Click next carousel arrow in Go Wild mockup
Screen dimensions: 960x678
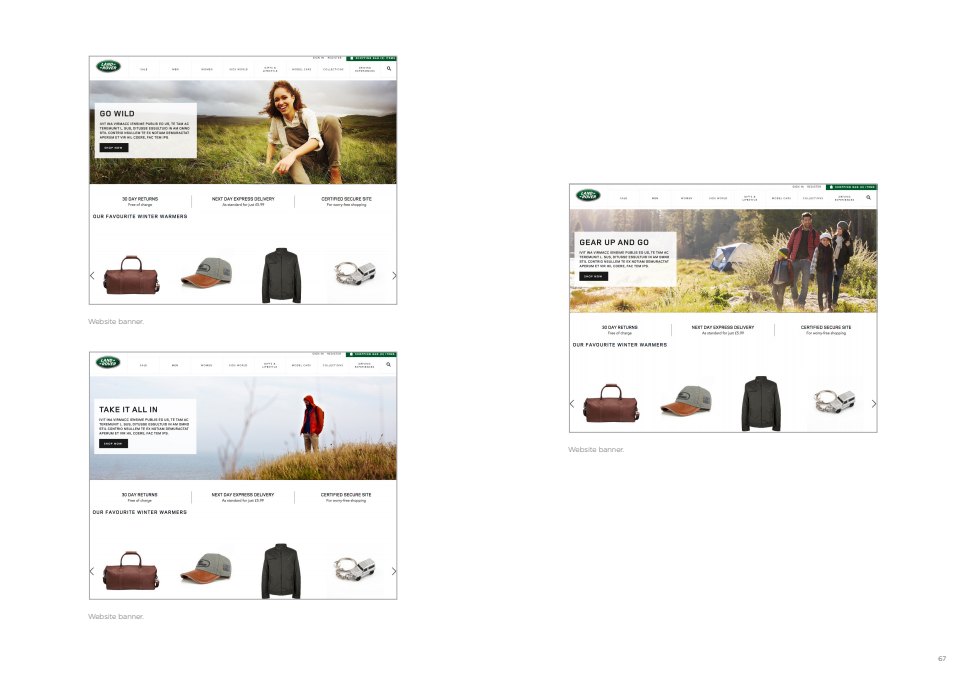[394, 276]
